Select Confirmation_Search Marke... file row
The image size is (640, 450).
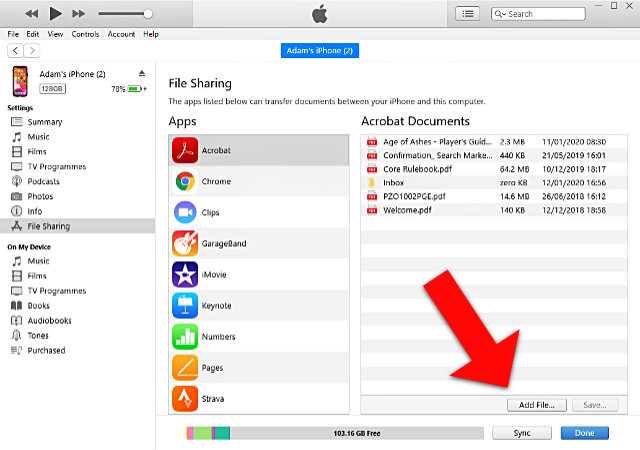tap(494, 155)
